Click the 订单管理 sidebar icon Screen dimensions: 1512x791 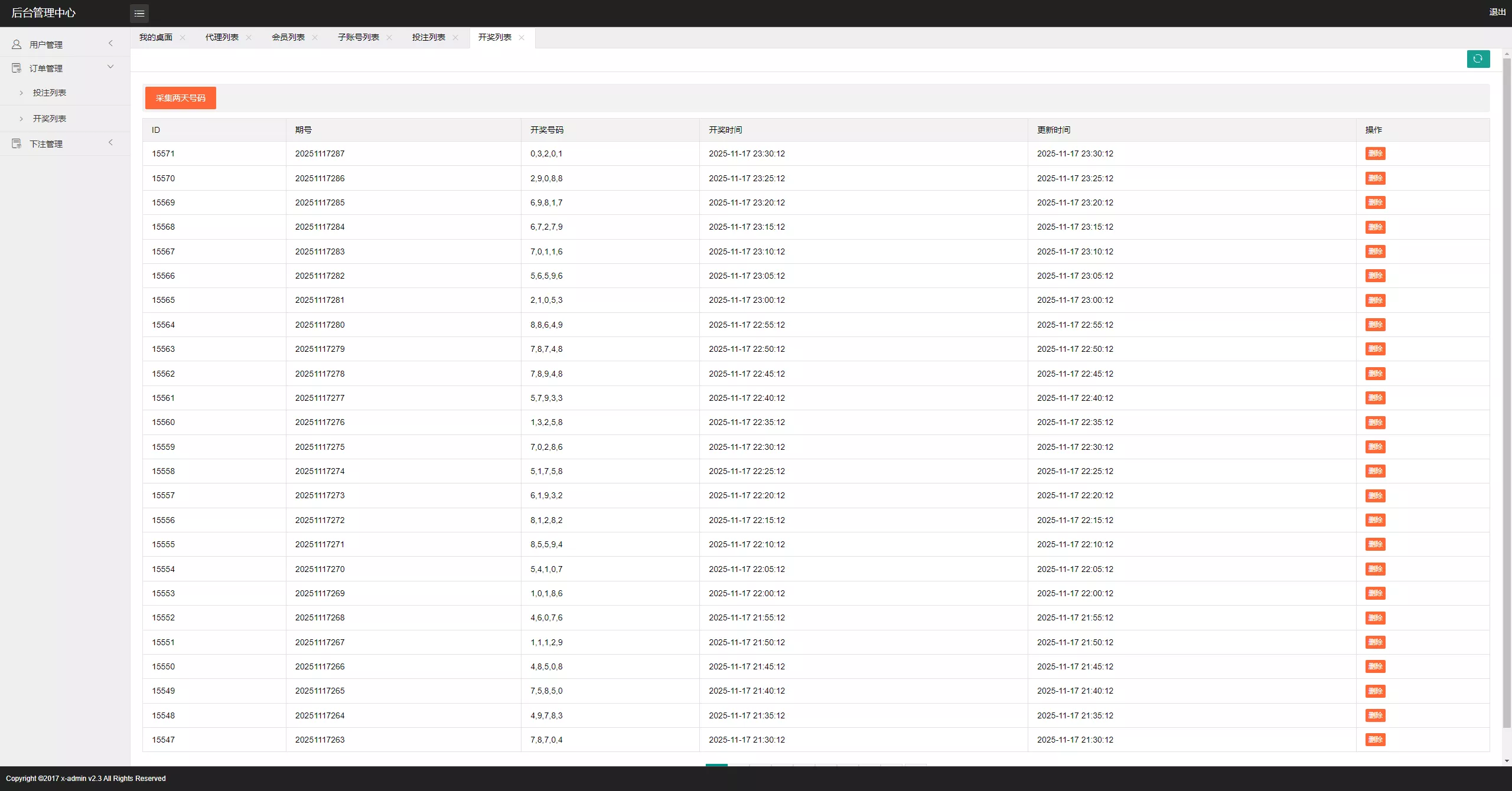17,68
